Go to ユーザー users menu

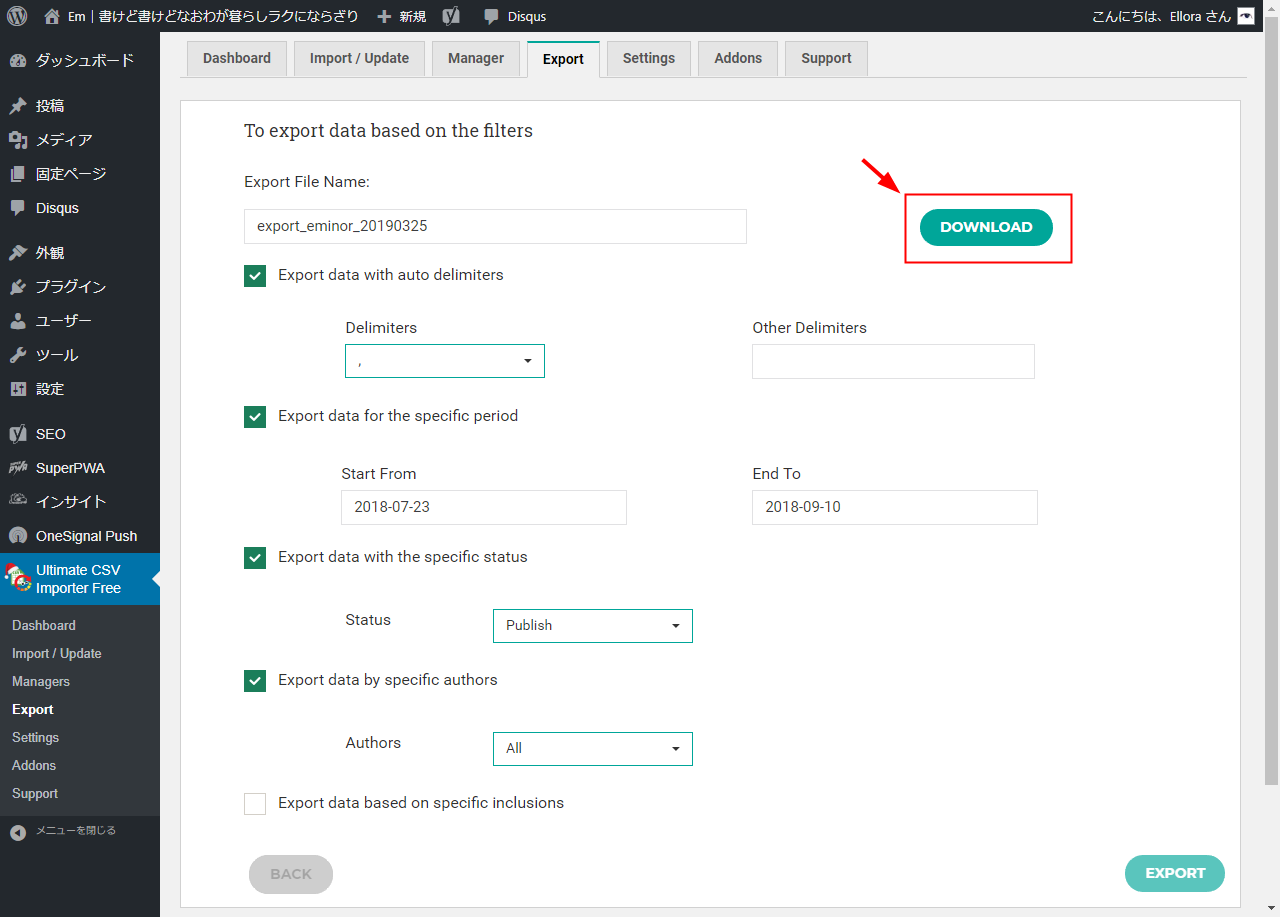(80, 321)
